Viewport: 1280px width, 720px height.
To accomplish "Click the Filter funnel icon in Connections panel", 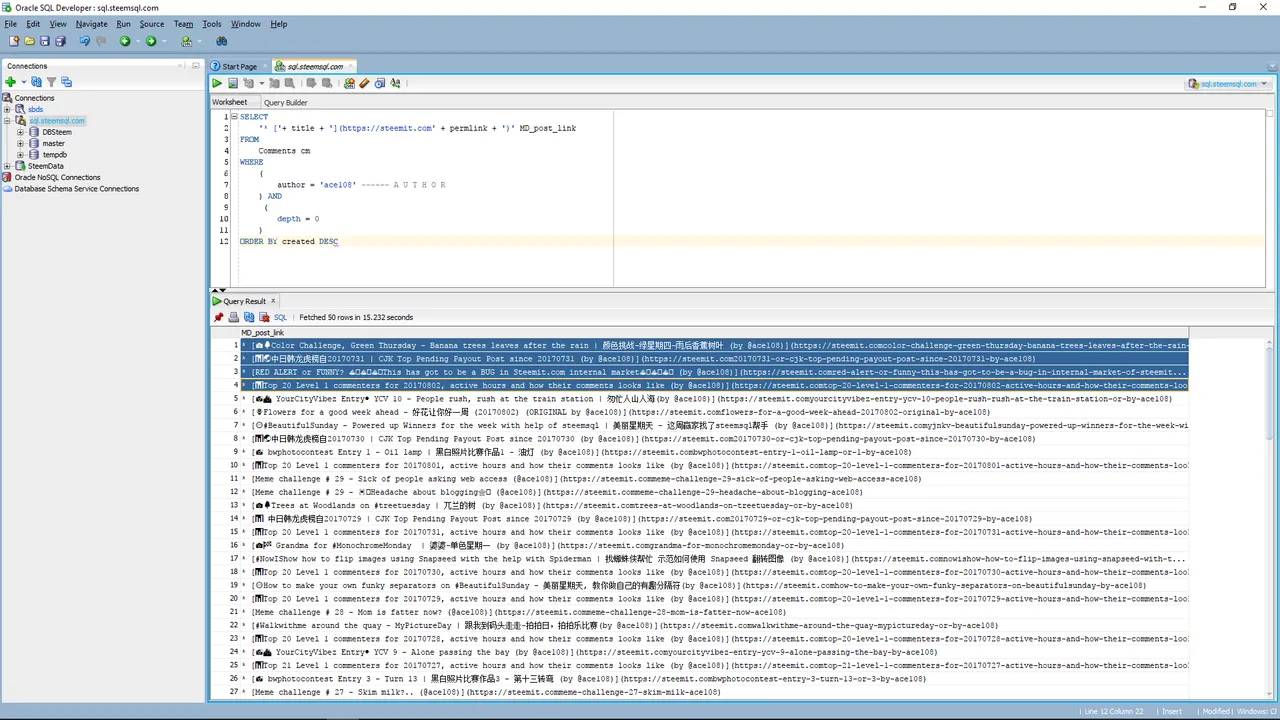I will [x=51, y=82].
